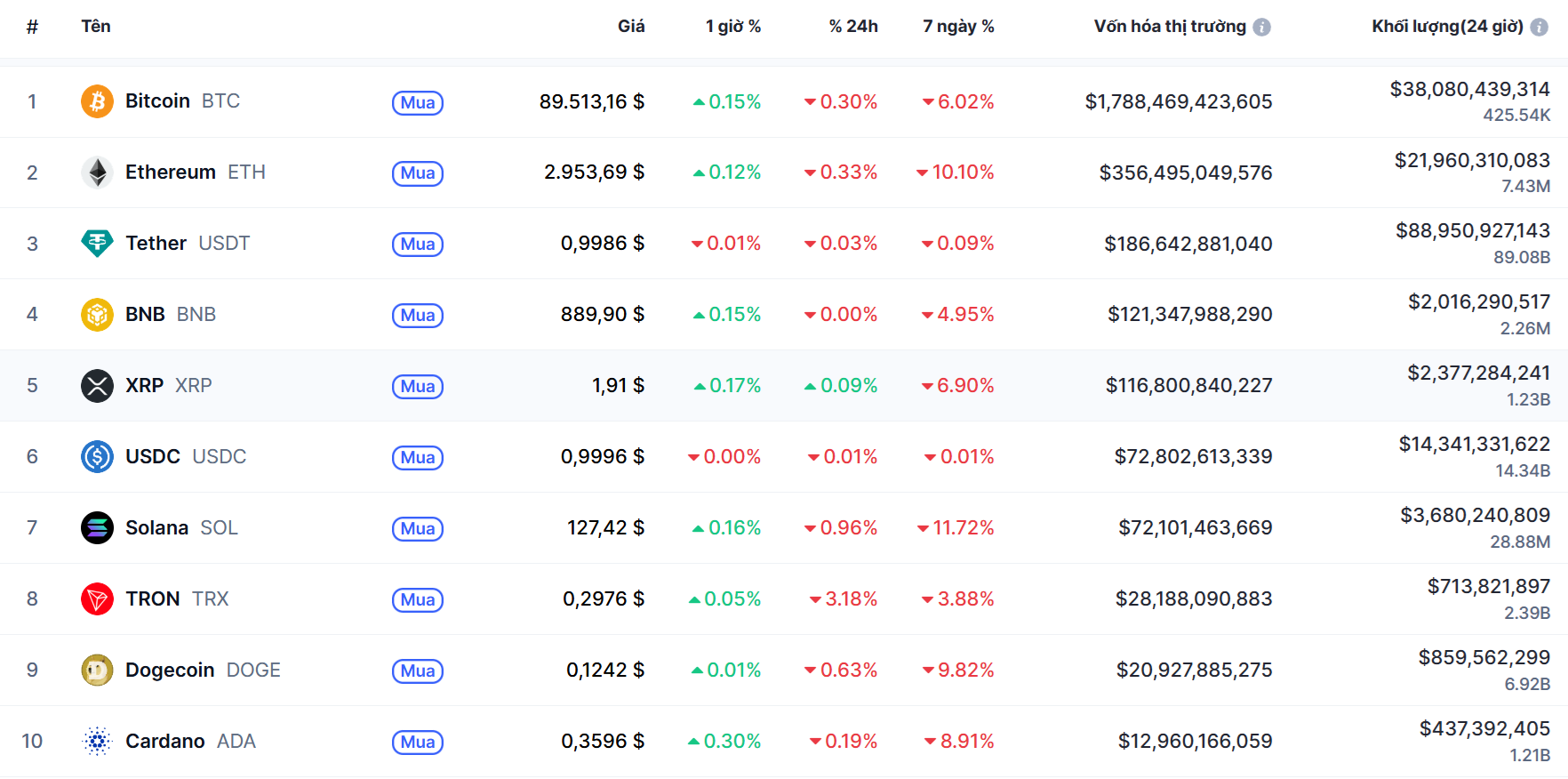Click USDC volume $14,341,331,622
The image size is (1568, 779).
tap(1475, 445)
